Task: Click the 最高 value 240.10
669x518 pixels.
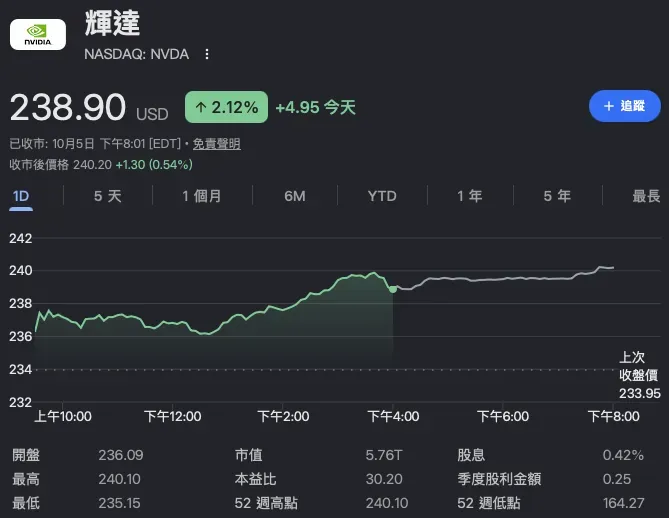Action: tap(119, 479)
